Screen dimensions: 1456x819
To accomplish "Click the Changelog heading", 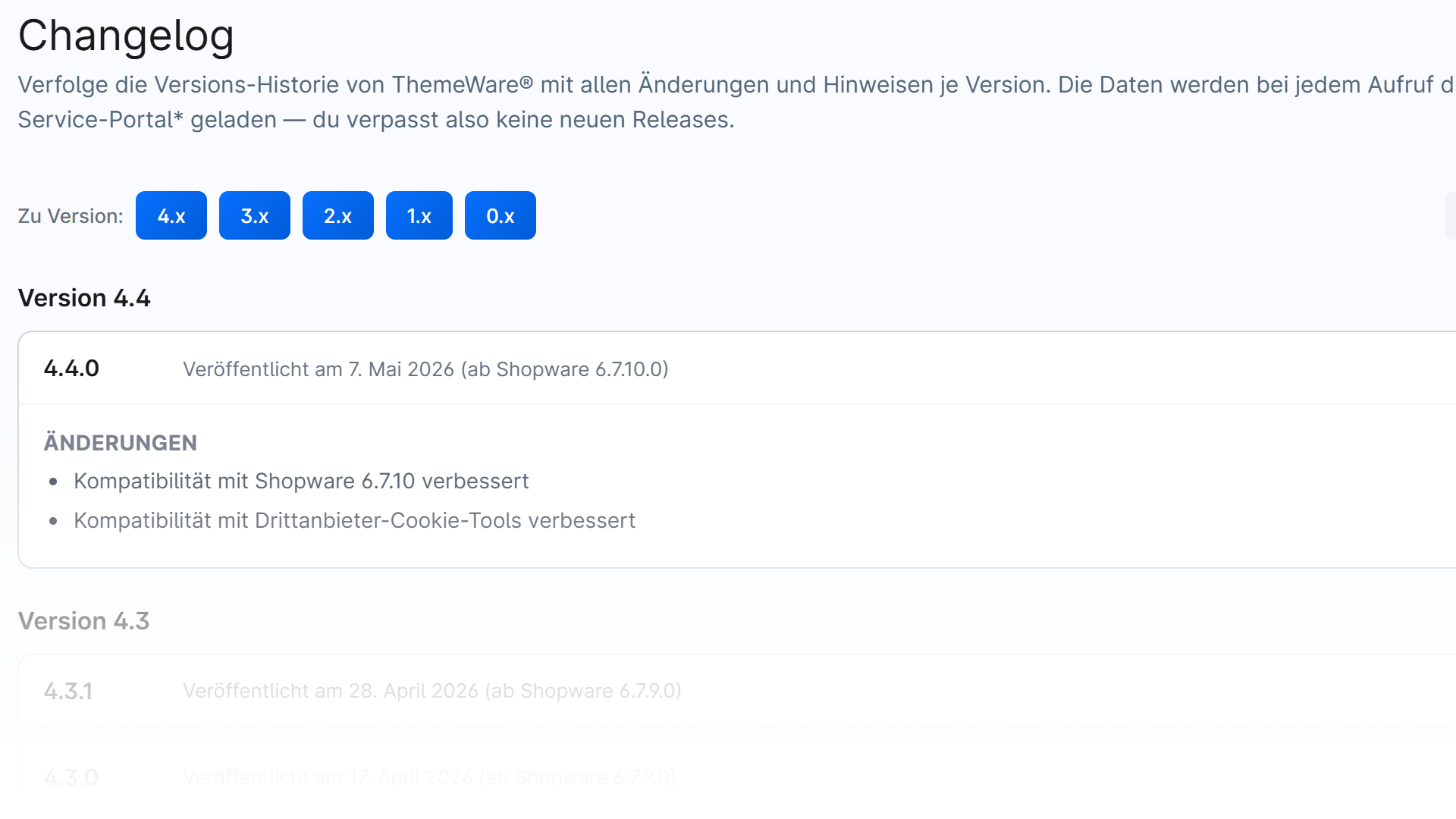I will click(x=126, y=36).
